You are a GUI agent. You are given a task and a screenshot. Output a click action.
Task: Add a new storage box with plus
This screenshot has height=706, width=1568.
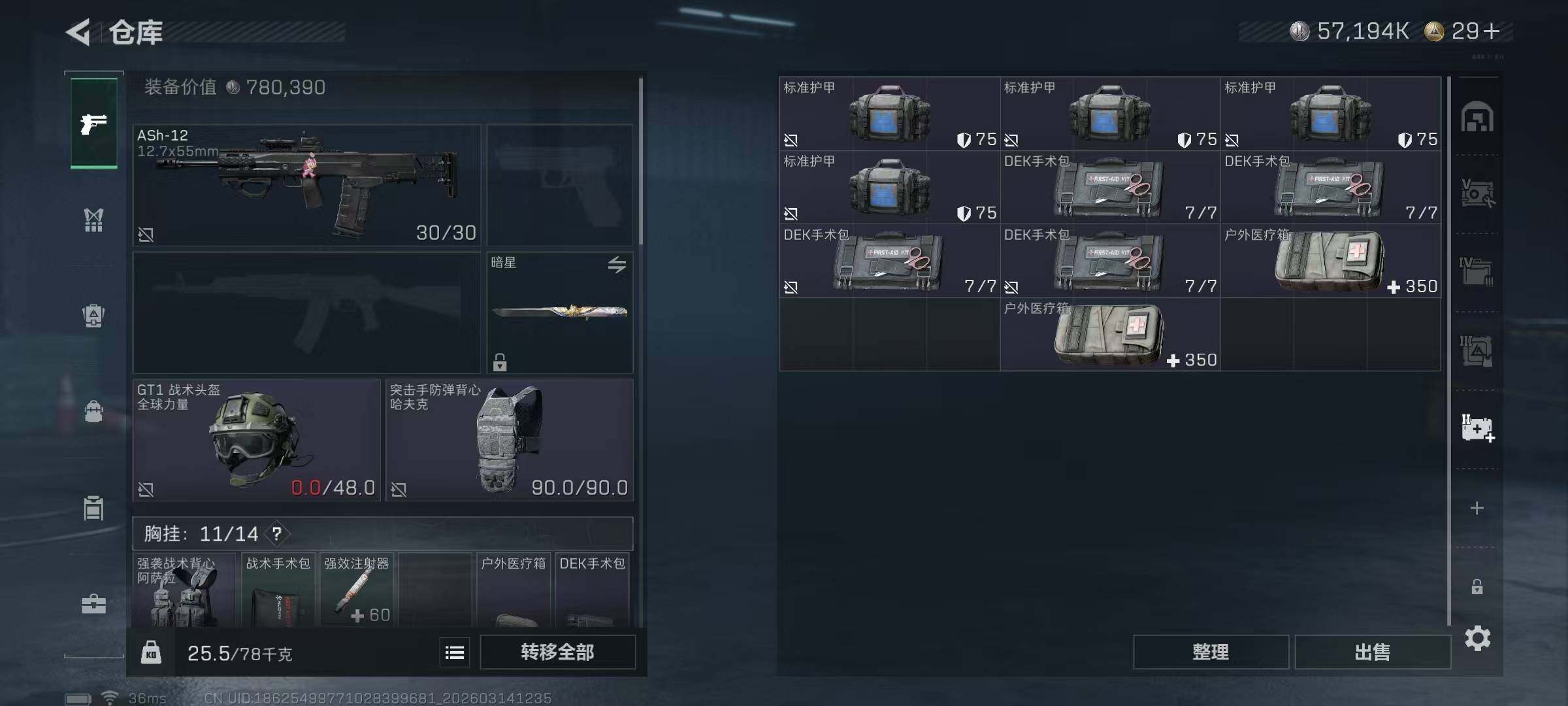tap(1477, 508)
